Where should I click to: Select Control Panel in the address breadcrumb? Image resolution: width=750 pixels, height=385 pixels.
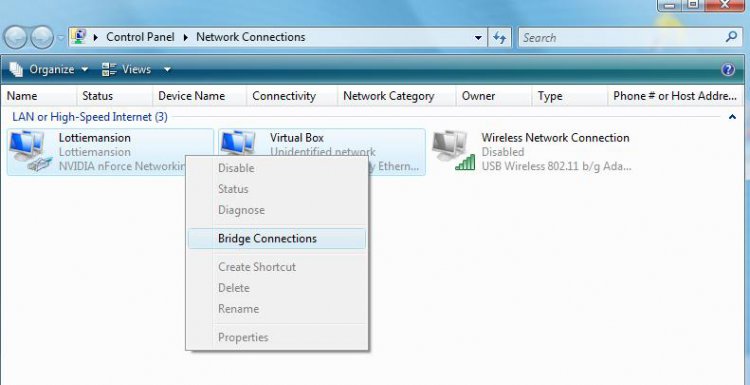point(140,37)
